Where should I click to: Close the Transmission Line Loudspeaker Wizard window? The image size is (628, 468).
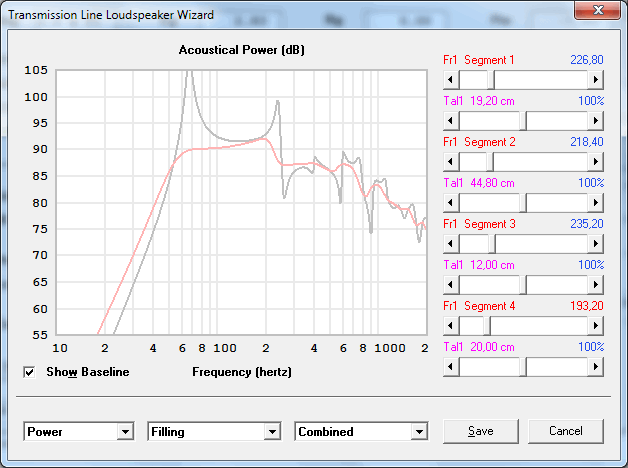pyautogui.click(x=598, y=10)
